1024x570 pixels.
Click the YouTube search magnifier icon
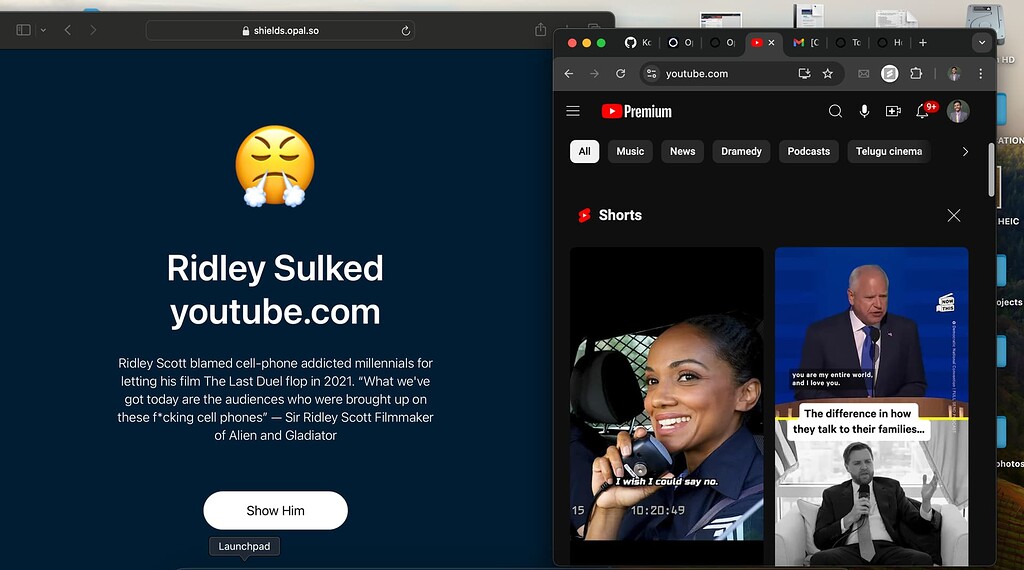[835, 111]
